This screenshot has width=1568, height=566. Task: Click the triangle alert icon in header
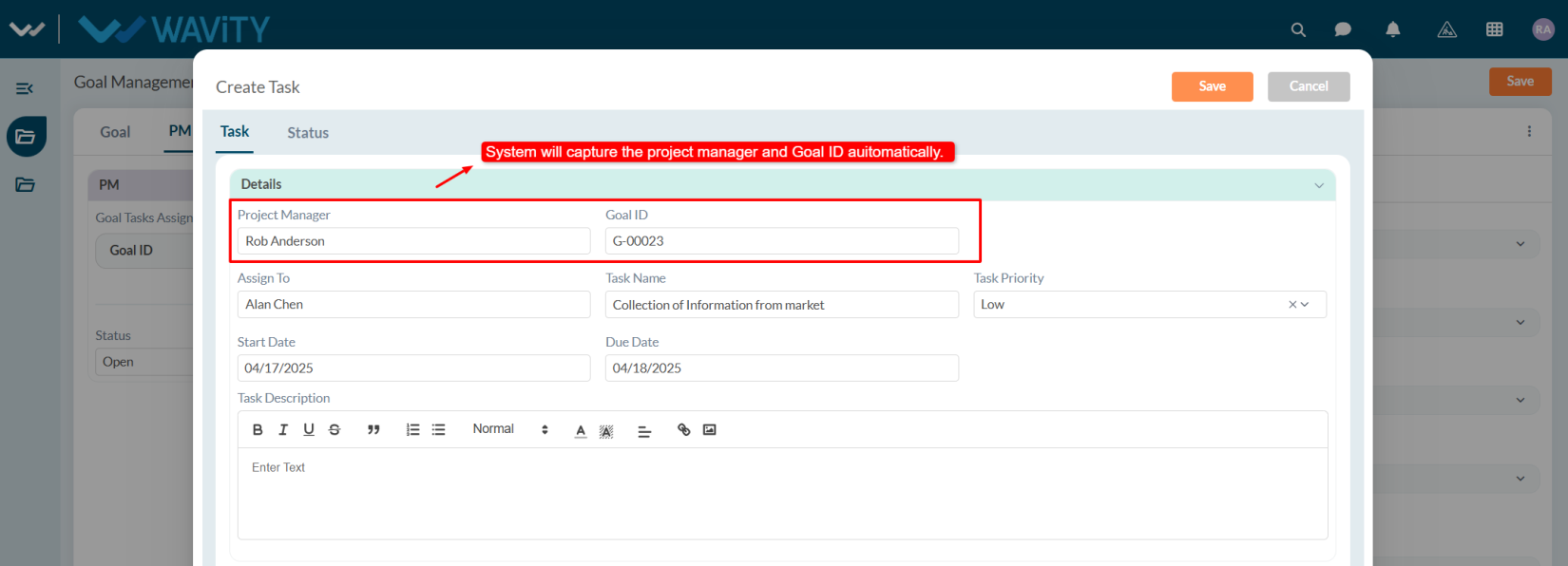tap(1447, 29)
